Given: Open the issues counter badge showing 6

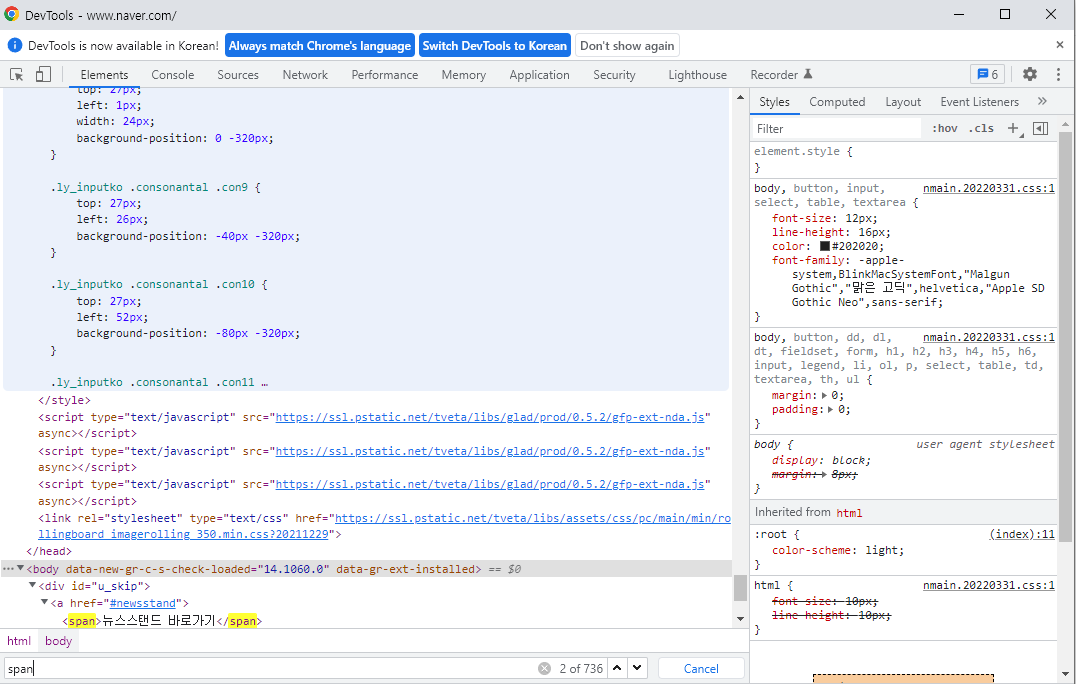Looking at the screenshot, I should pyautogui.click(x=987, y=74).
